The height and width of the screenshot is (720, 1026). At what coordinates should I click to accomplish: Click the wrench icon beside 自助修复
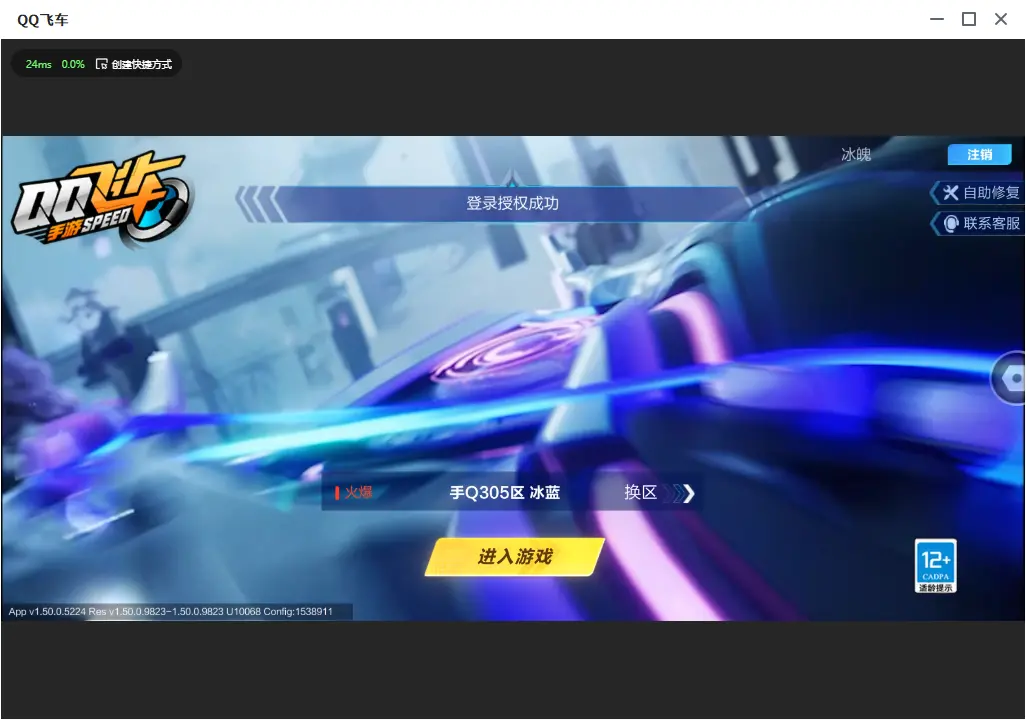point(950,192)
